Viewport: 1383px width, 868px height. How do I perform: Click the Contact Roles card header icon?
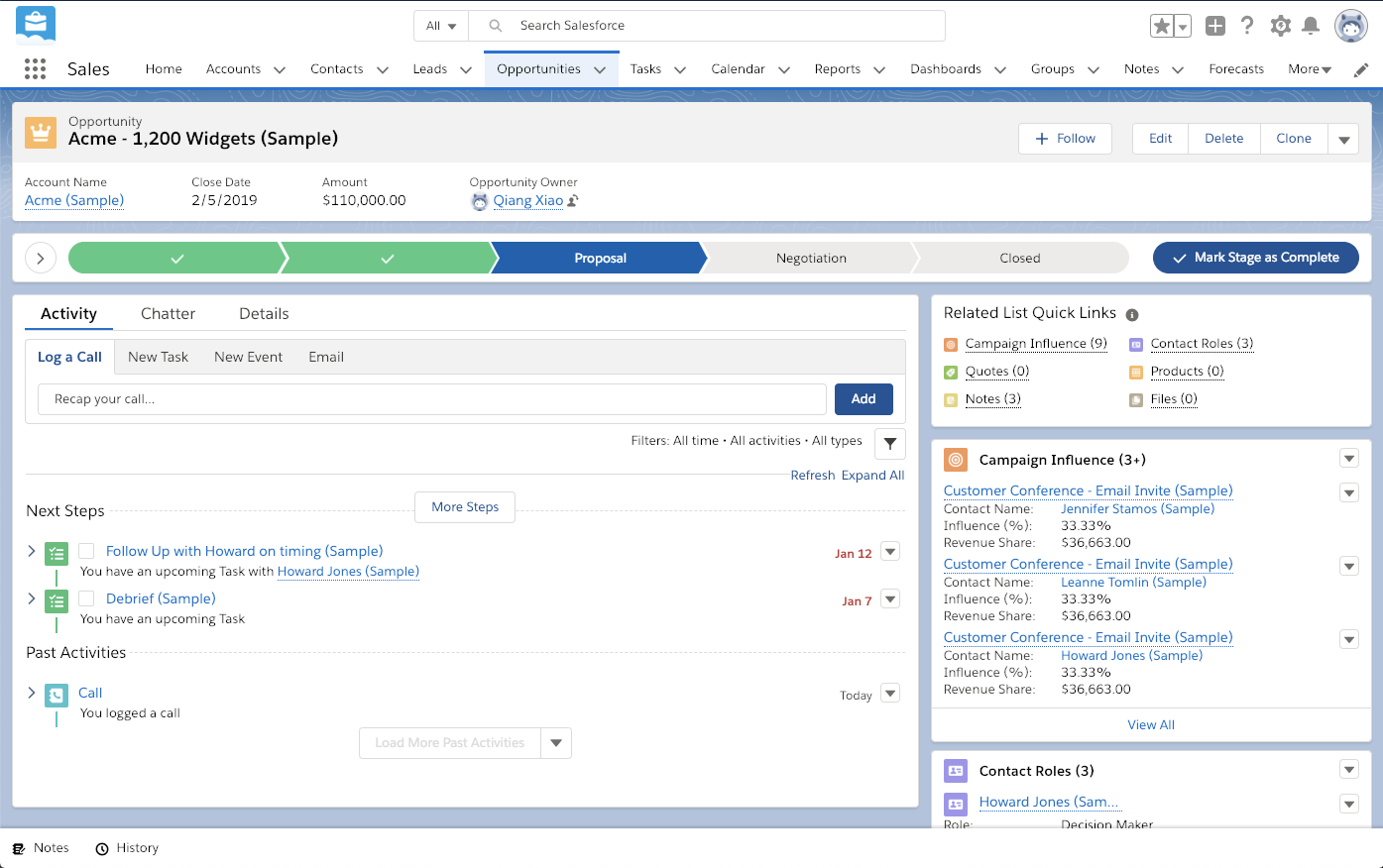pos(956,771)
